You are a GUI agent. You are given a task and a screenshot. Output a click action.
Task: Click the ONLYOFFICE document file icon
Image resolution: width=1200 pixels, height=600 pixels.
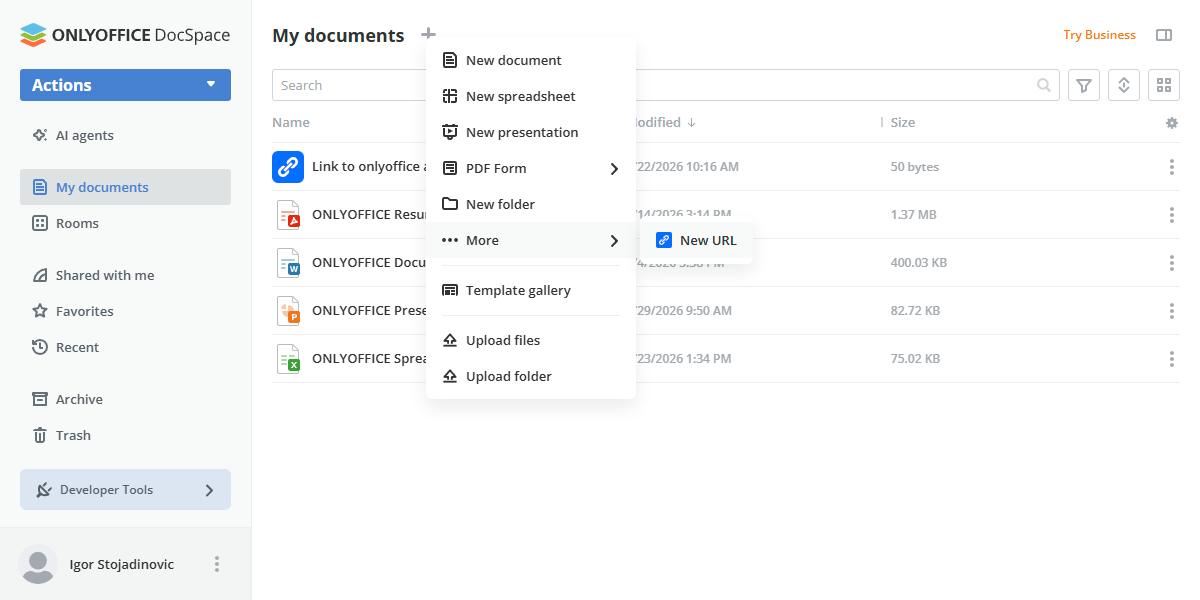click(288, 263)
